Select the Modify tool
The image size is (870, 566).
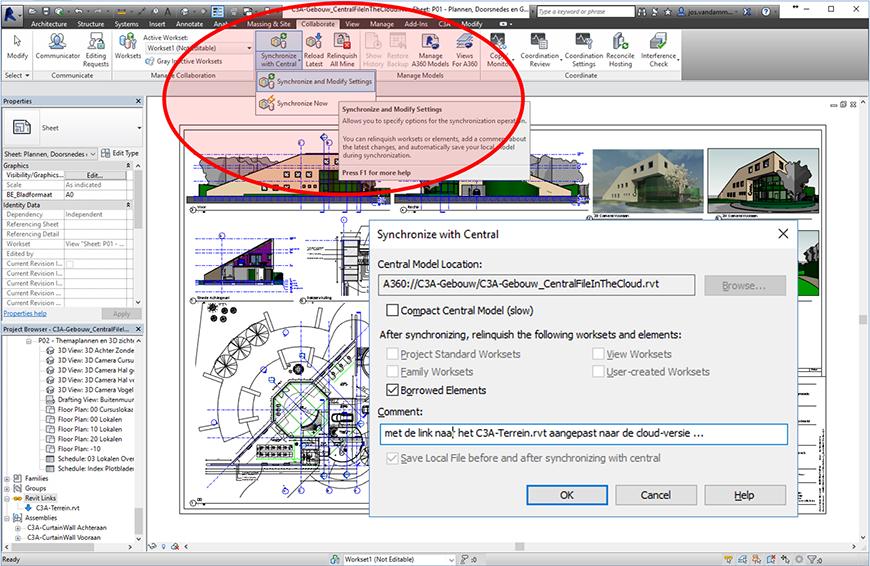(x=17, y=47)
